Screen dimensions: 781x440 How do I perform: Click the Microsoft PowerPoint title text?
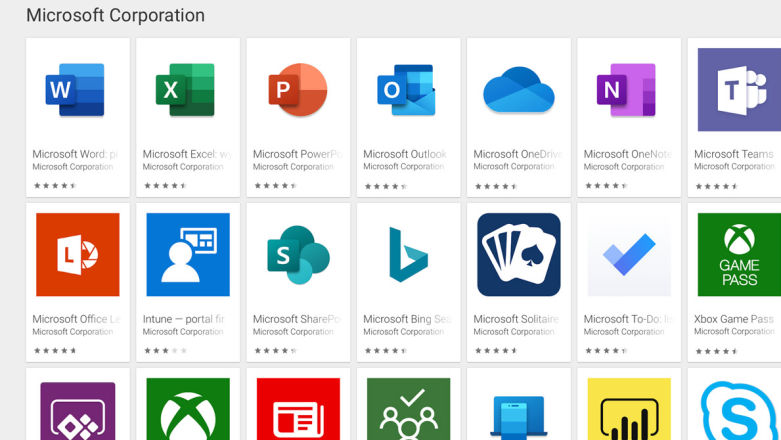(x=298, y=154)
